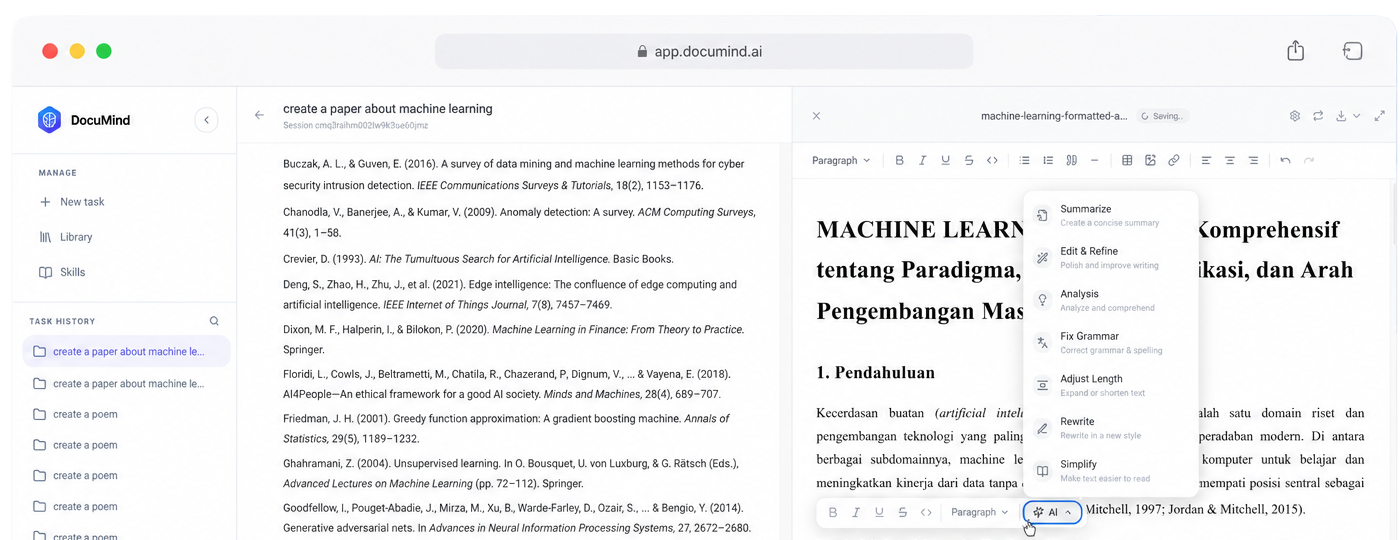
Task: Insert an image
Action: point(1150,160)
